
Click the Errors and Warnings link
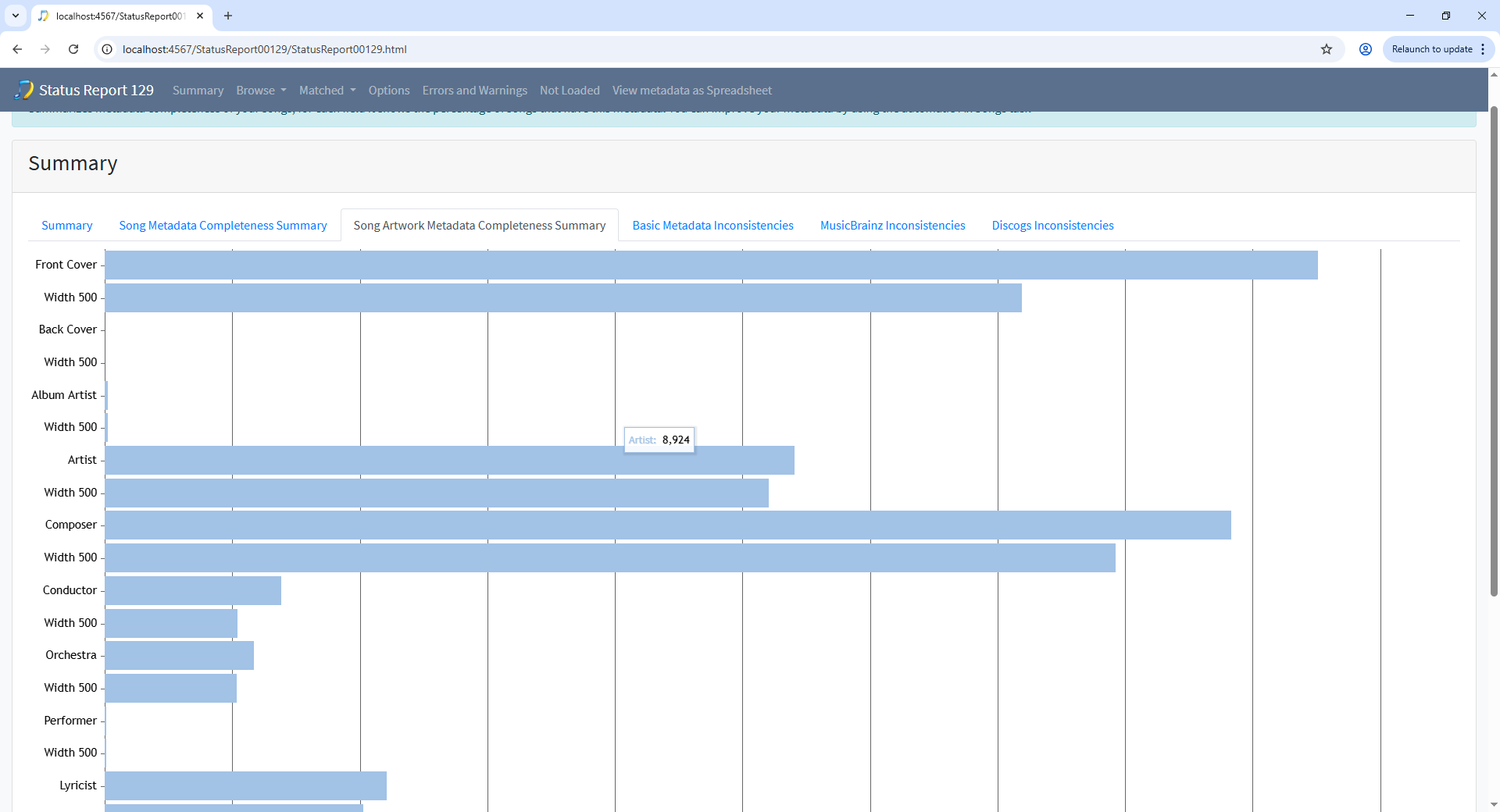coord(474,91)
